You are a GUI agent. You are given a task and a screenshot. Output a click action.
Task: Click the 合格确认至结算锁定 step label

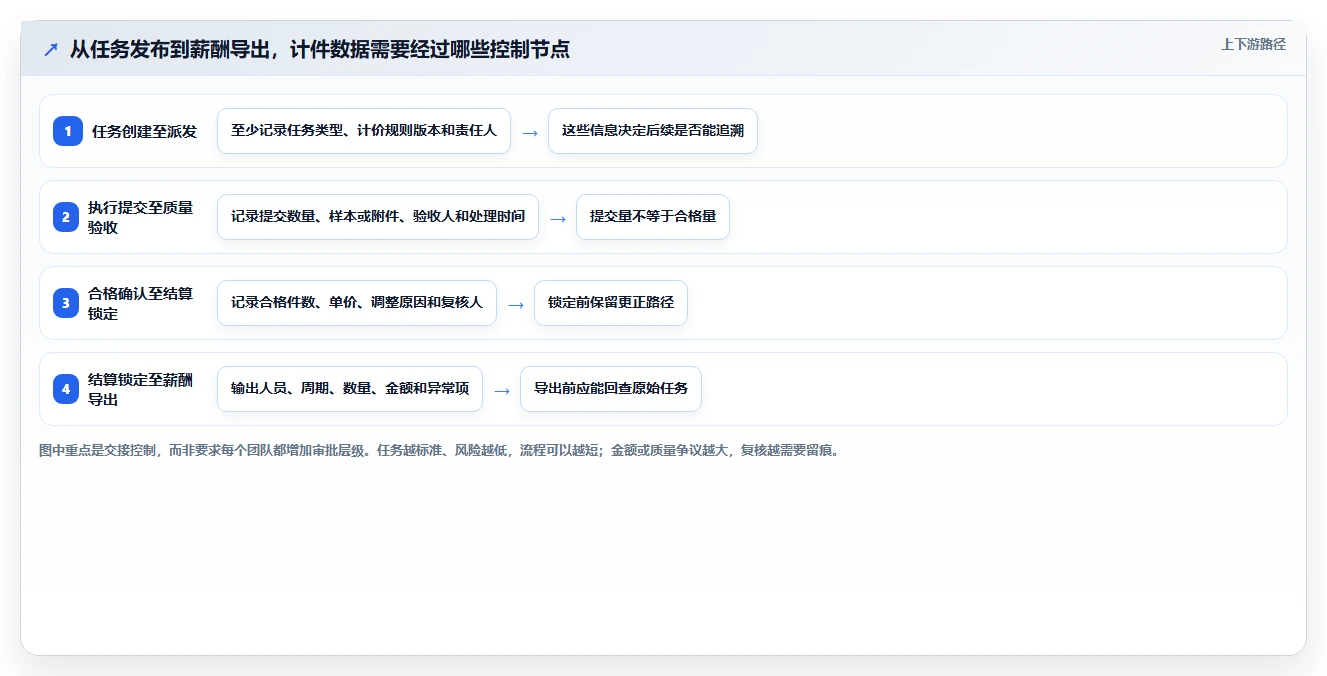[x=141, y=303]
